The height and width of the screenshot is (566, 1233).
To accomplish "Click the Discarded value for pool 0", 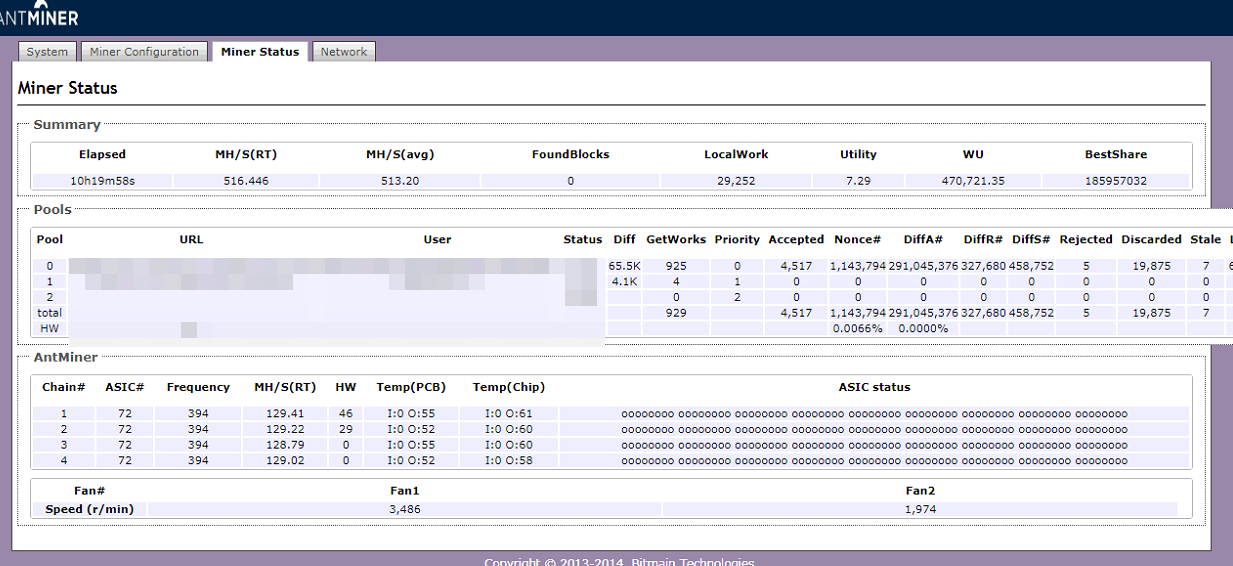I will pos(1150,267).
